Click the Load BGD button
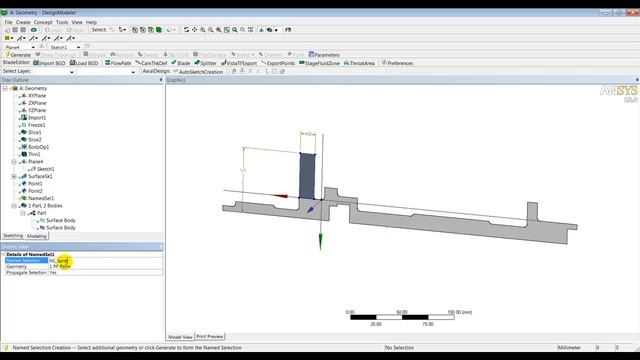Viewport: 640px width, 360px height. click(84, 63)
